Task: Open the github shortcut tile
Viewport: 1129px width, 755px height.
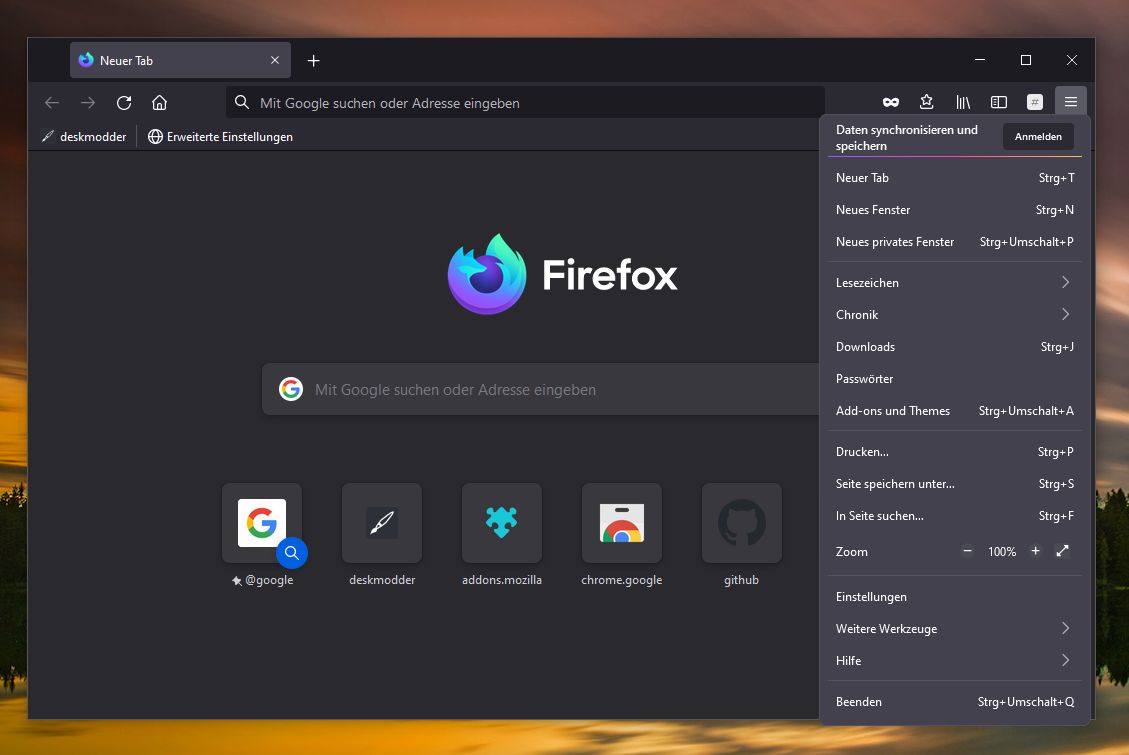Action: coord(742,523)
